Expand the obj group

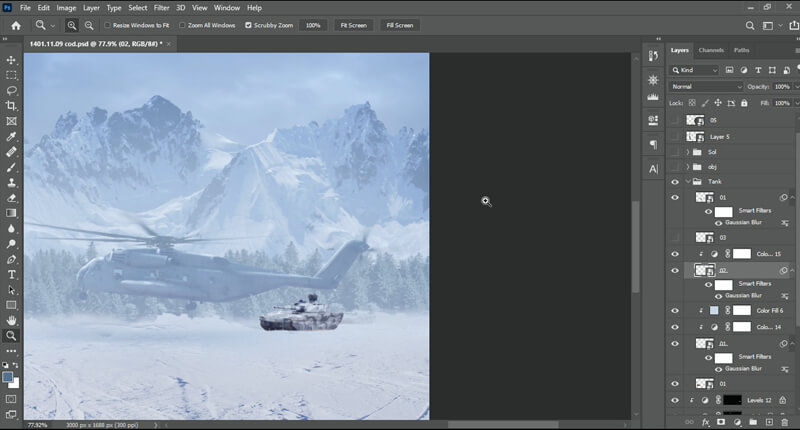688,167
